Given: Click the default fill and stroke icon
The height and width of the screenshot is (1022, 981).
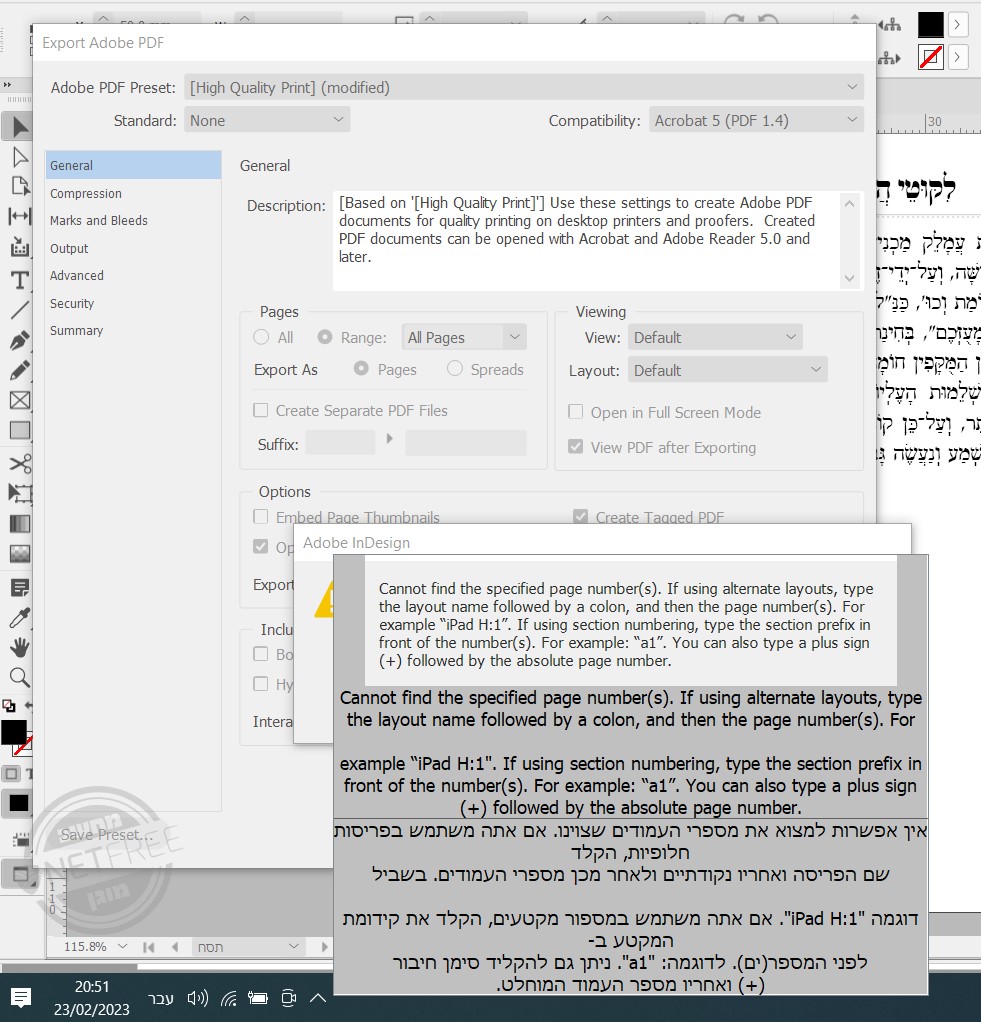Looking at the screenshot, I should tap(8, 705).
